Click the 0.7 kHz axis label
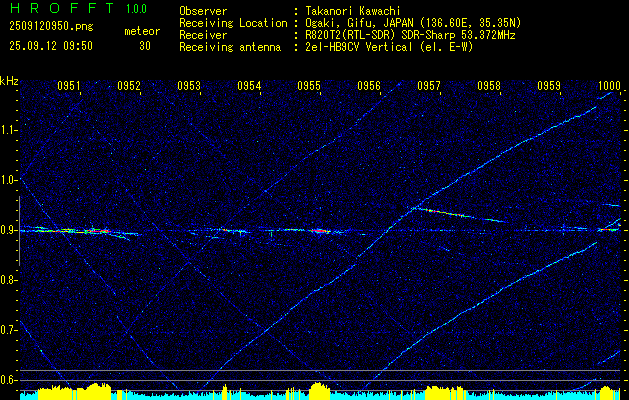The width and height of the screenshot is (629, 400). (9, 330)
